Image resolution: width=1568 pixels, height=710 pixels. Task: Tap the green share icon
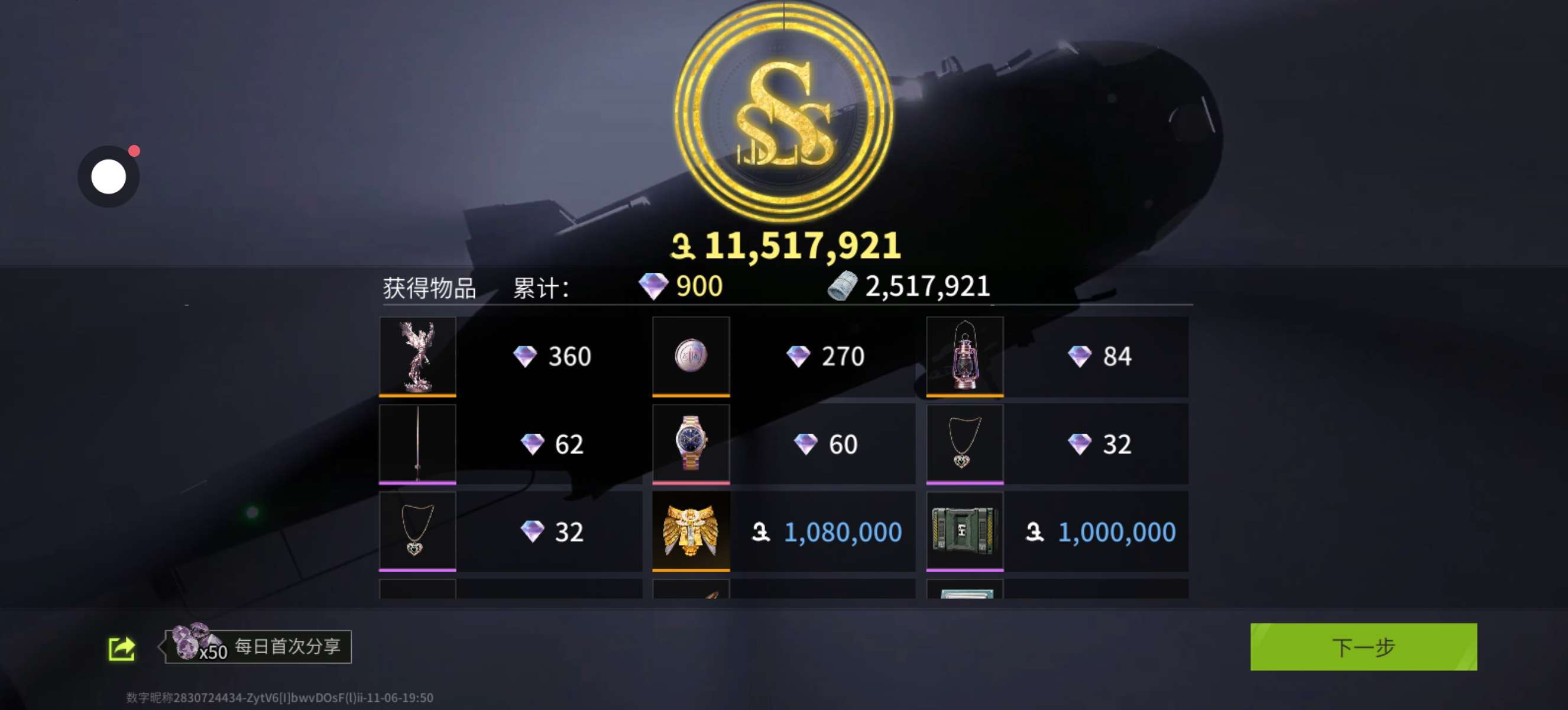tap(121, 648)
